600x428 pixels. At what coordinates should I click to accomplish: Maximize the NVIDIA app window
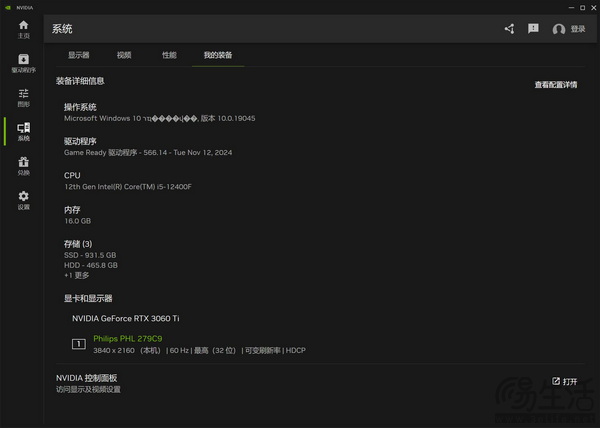pos(582,7)
